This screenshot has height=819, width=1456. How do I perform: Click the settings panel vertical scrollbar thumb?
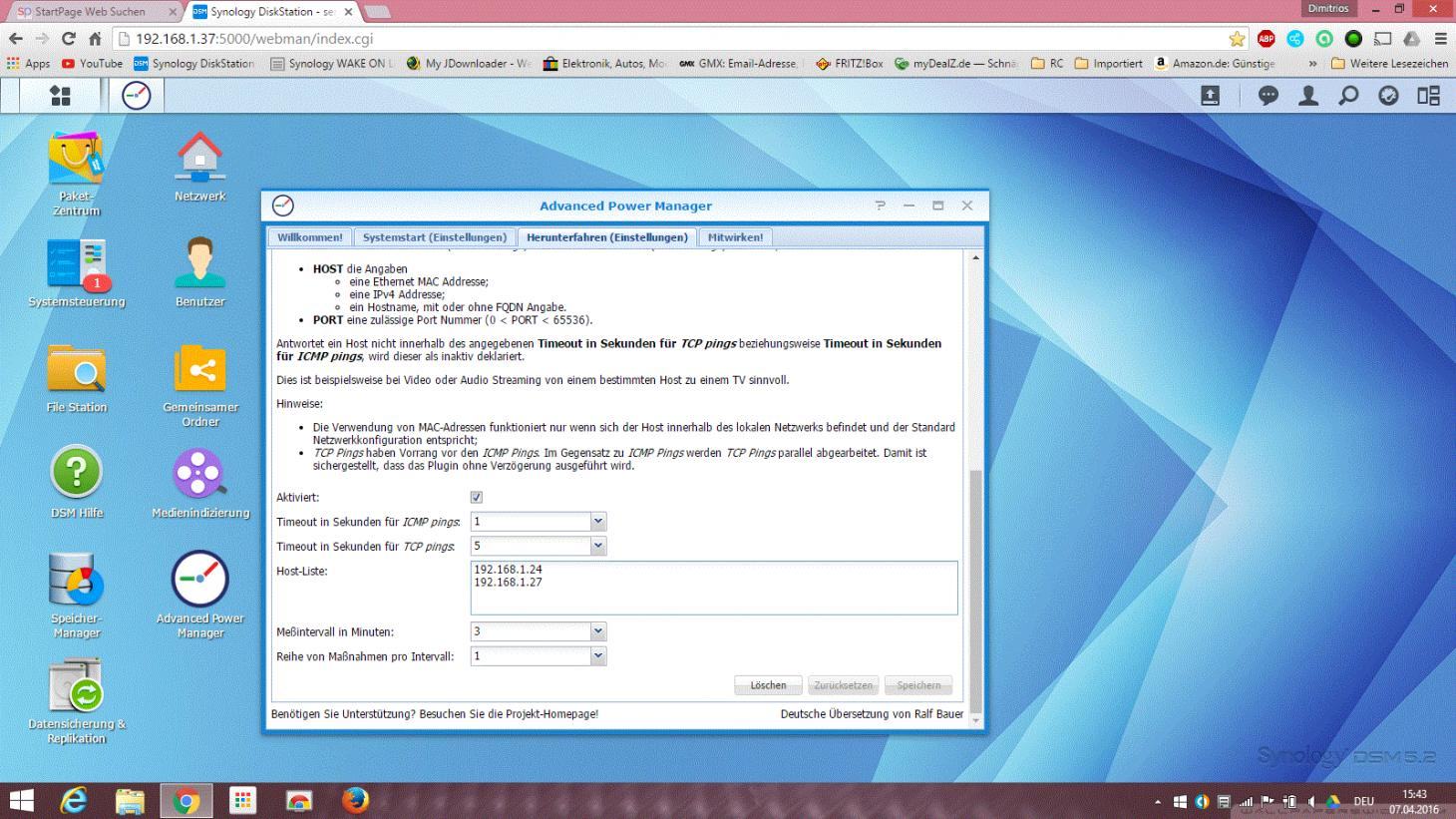975,591
